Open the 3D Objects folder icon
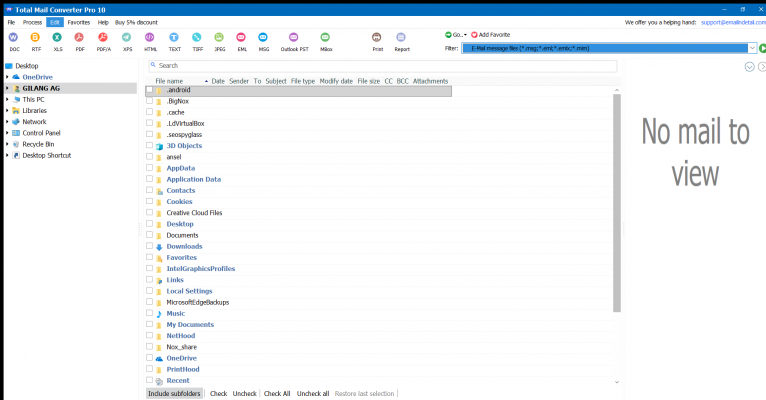The height and width of the screenshot is (400, 766). coord(159,146)
